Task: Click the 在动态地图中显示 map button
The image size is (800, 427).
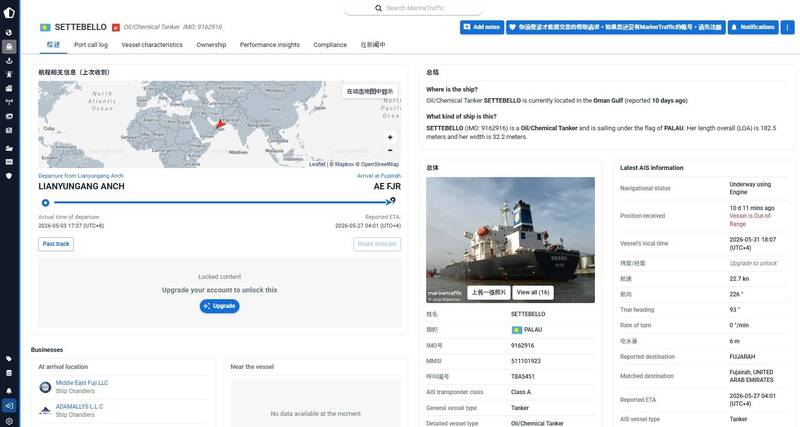Action: coord(369,92)
